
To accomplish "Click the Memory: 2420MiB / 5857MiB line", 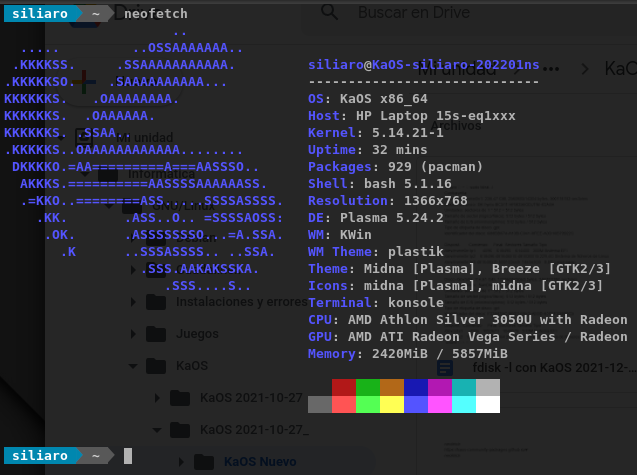I will pos(408,354).
